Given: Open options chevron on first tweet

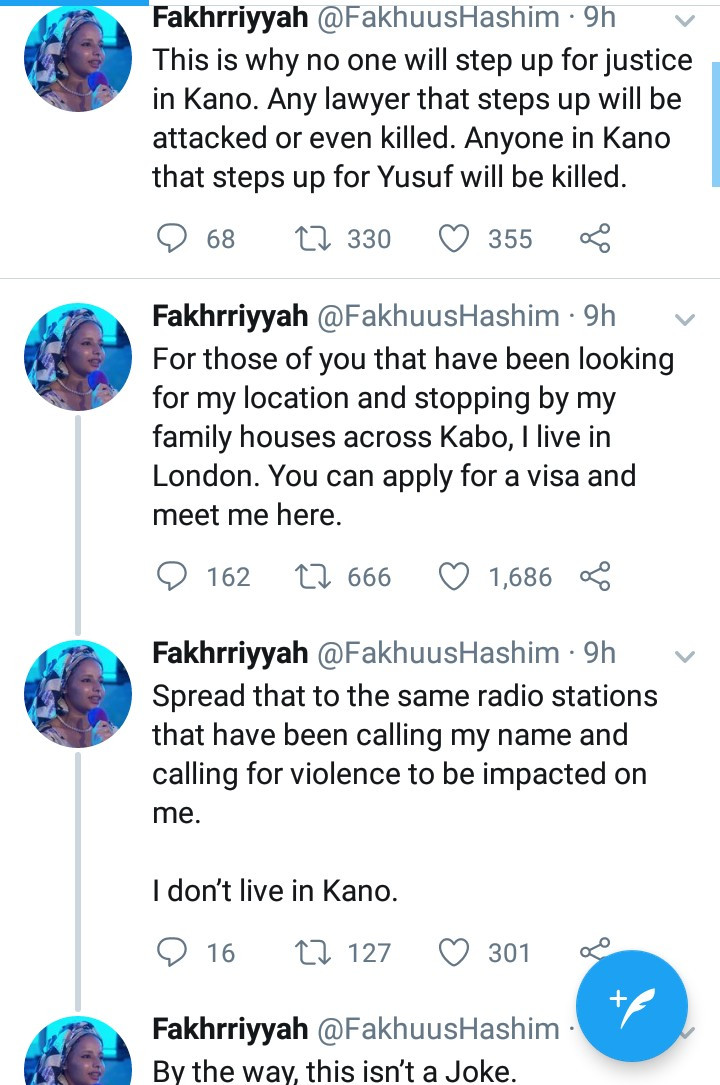Looking at the screenshot, I should pyautogui.click(x=685, y=21).
